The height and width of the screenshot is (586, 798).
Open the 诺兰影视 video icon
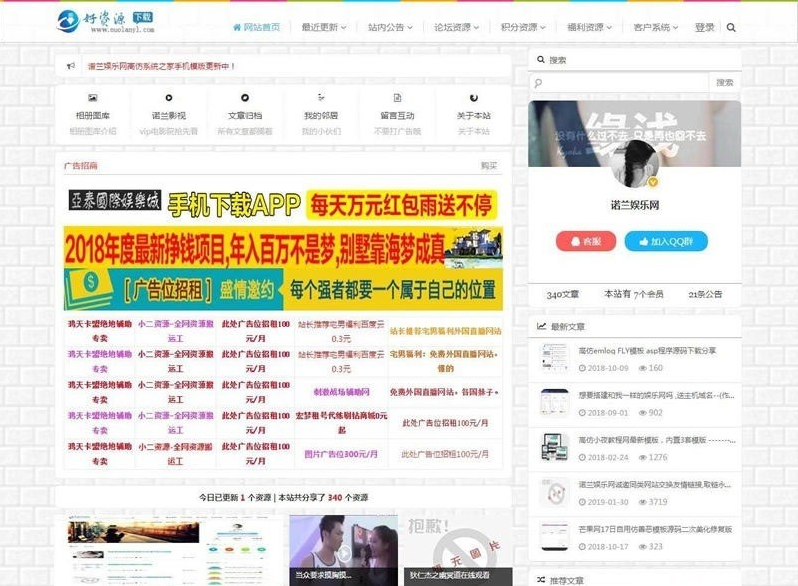point(168,98)
